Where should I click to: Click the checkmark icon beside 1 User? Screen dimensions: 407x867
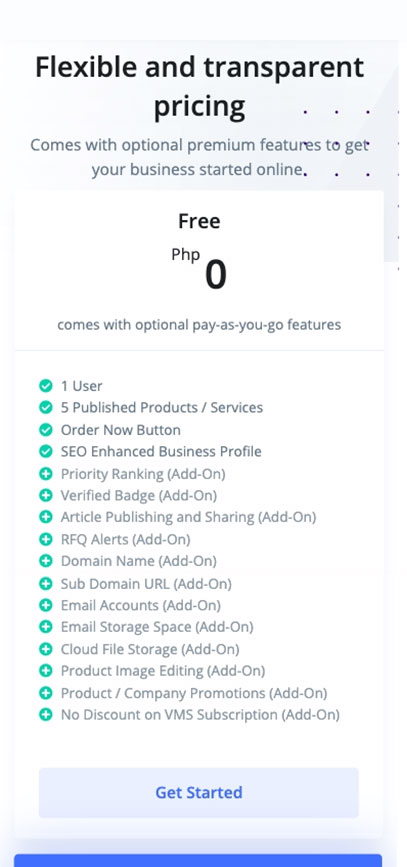tap(45, 385)
